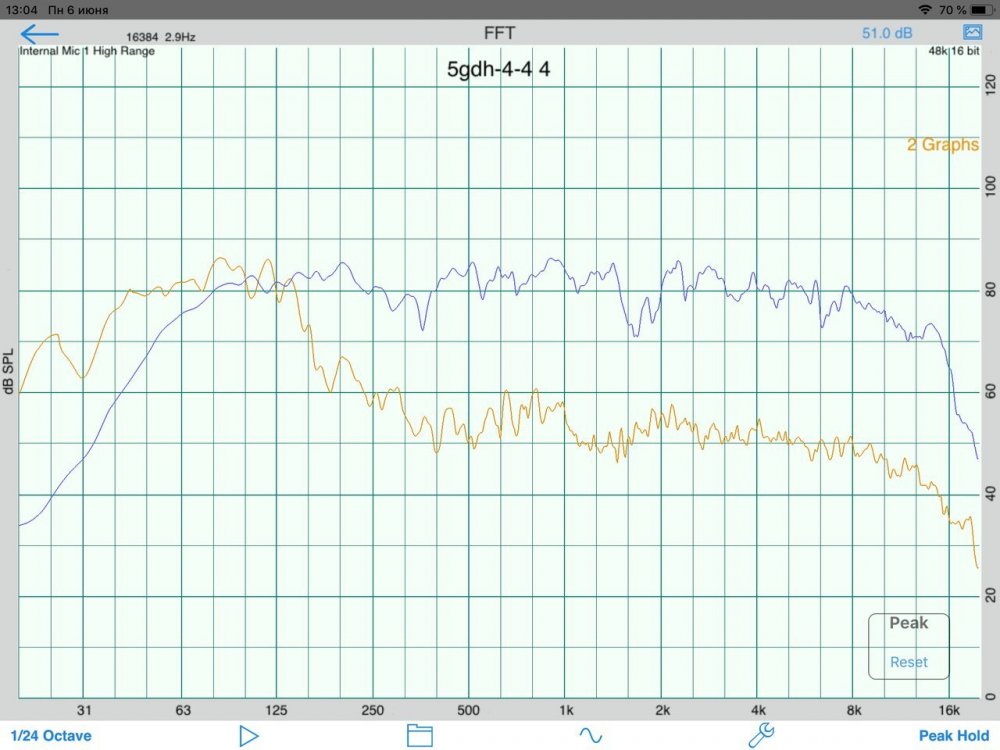
Task: Change the 48k 16 bit sample format
Action: click(953, 51)
